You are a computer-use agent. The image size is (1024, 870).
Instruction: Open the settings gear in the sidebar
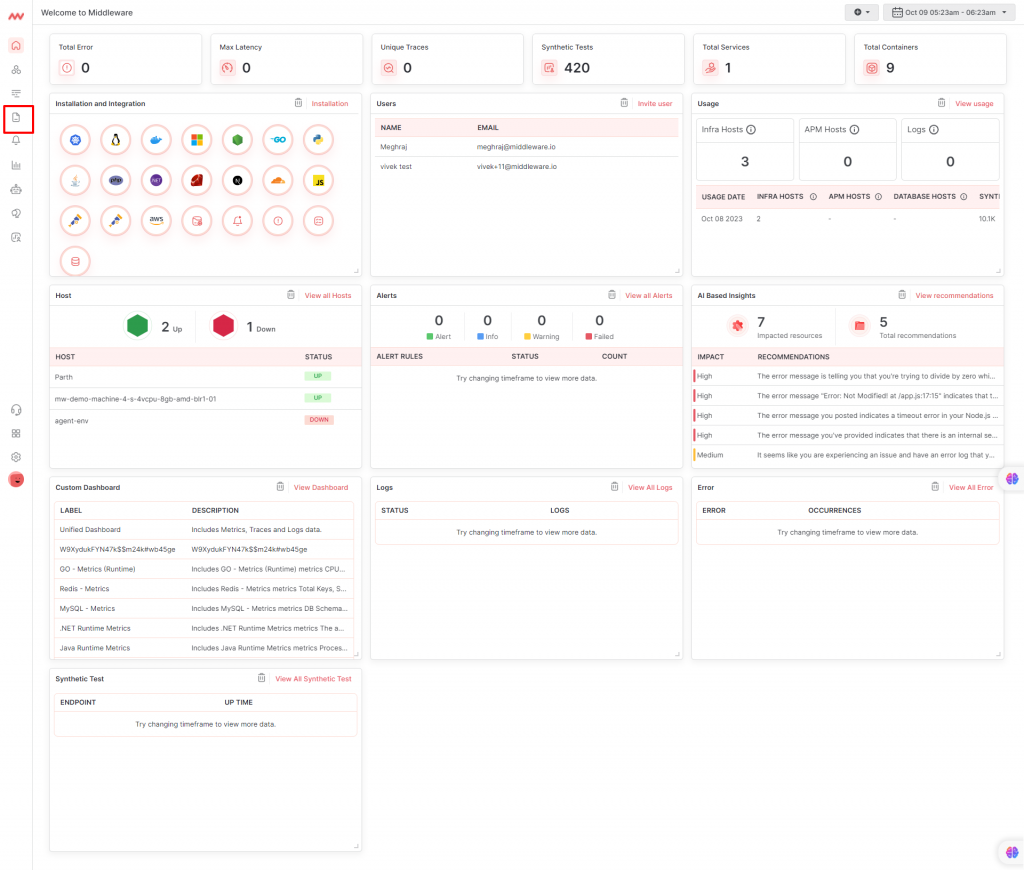[15, 456]
